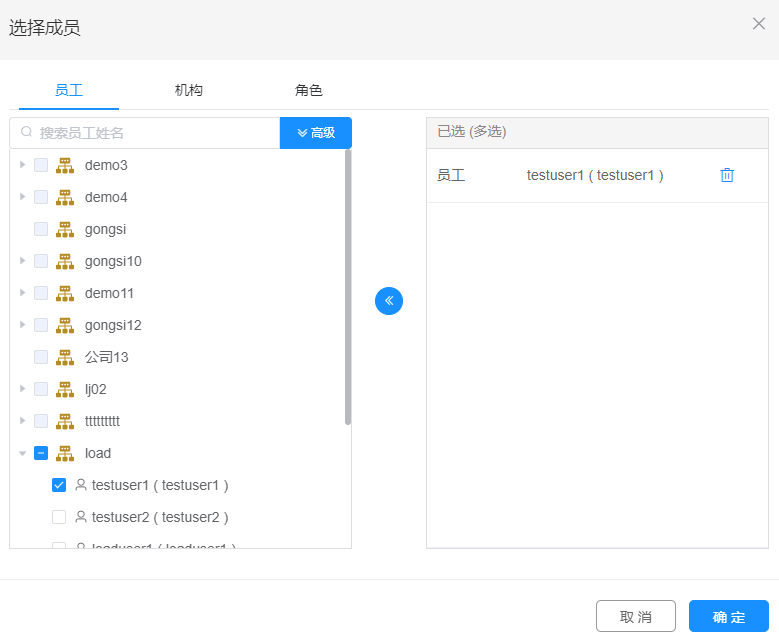Switch to the 机构 tab
779x637 pixels.
tap(189, 90)
